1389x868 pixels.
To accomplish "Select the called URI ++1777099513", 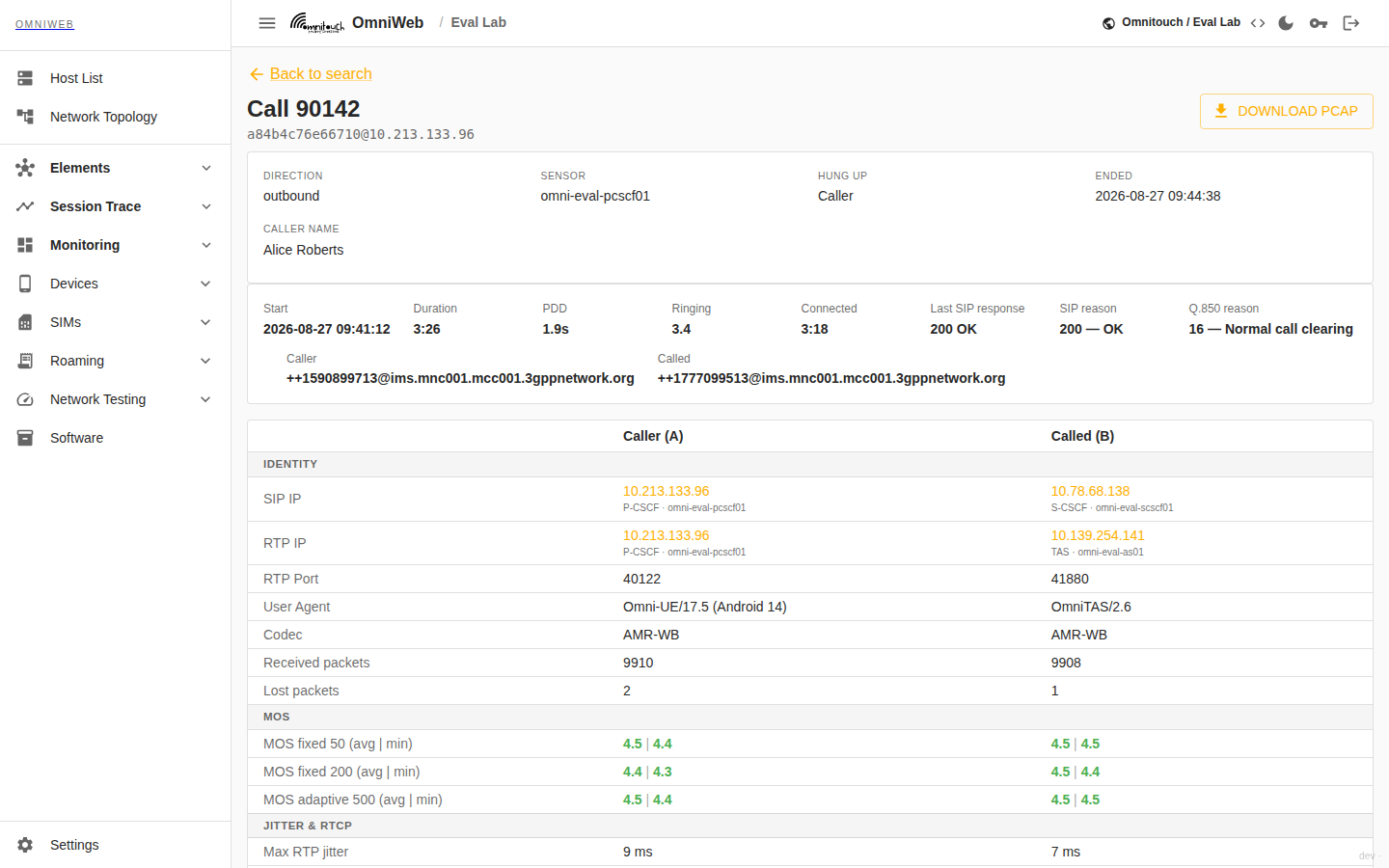I will [831, 378].
